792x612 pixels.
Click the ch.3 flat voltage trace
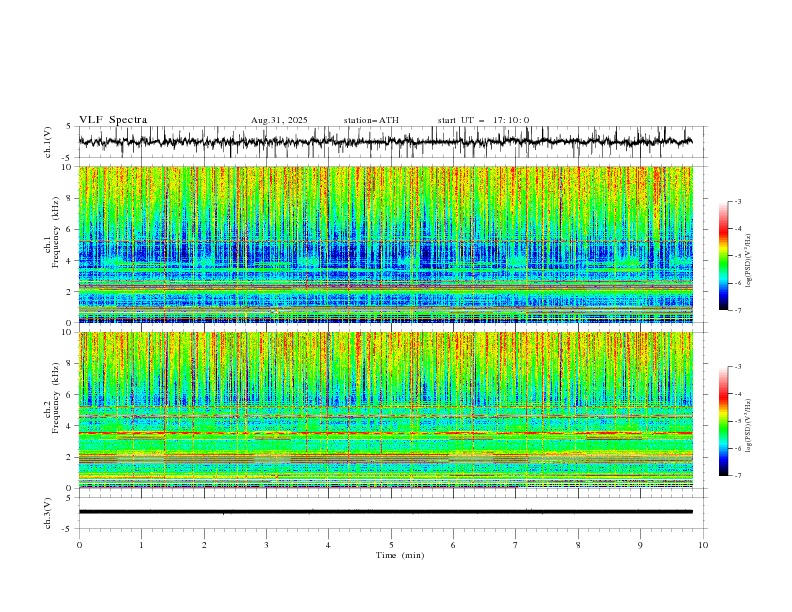(385, 512)
